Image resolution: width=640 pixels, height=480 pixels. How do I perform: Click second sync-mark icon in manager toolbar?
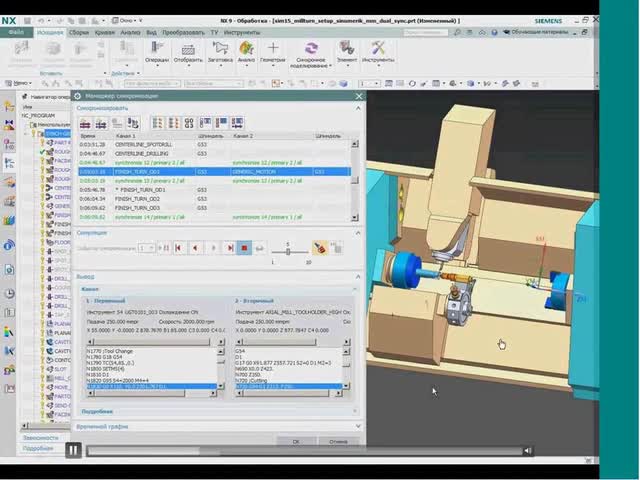click(101, 123)
